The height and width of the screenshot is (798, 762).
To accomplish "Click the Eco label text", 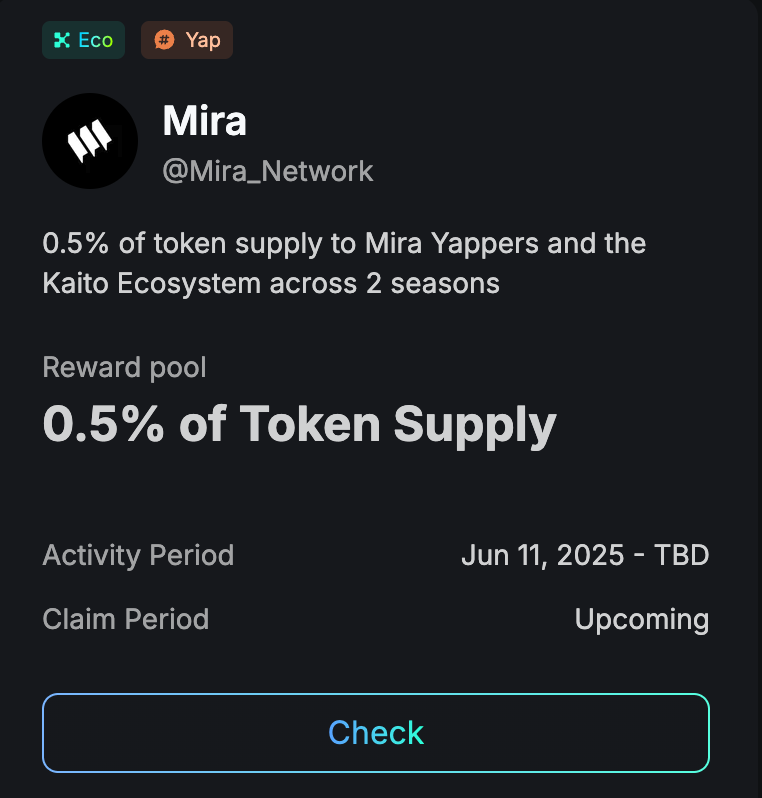I will 96,40.
